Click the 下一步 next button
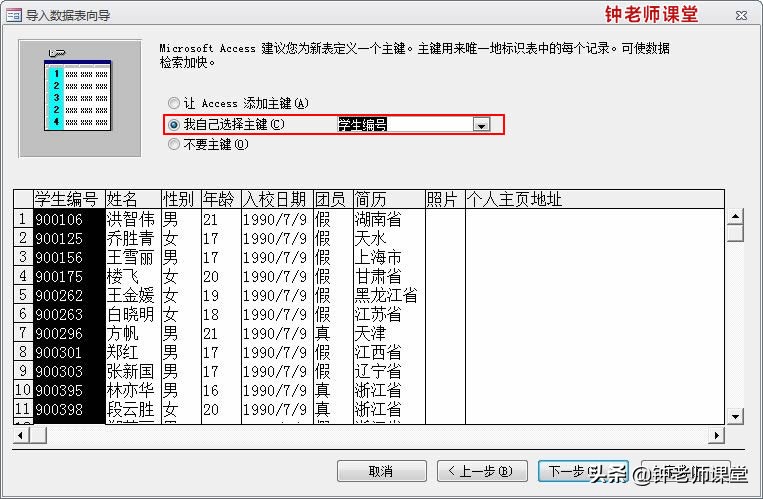The width and height of the screenshot is (763, 499). pyautogui.click(x=583, y=471)
